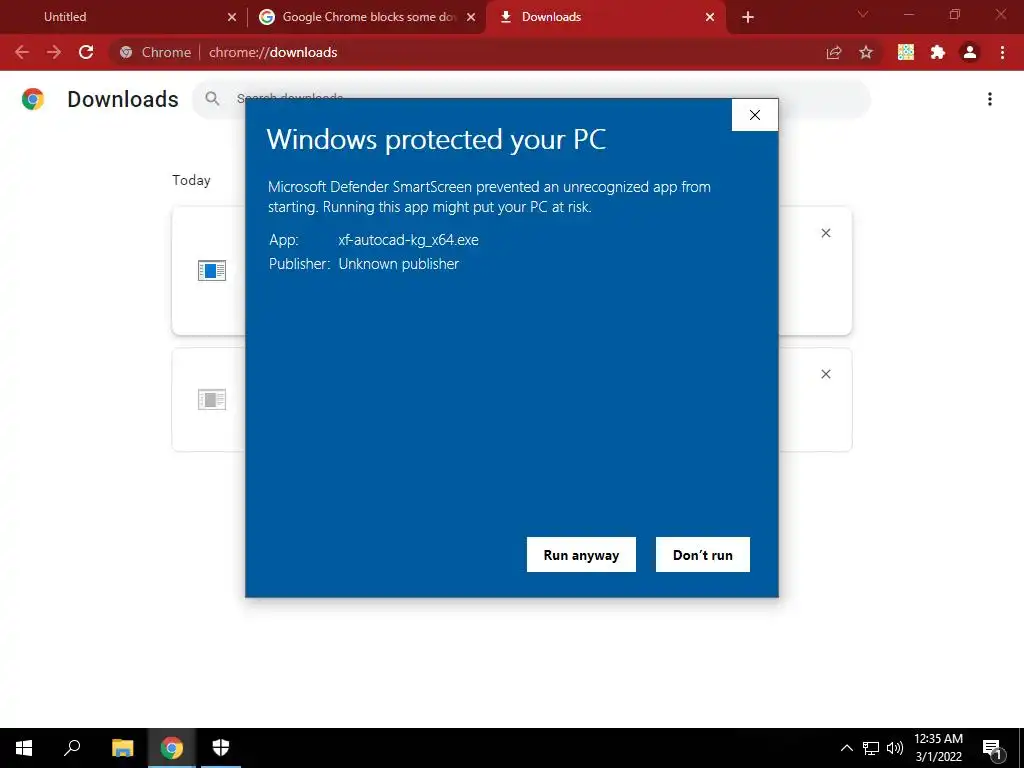This screenshot has height=768, width=1024.
Task: Click Run anyway in SmartScreen dialog
Action: 581,554
